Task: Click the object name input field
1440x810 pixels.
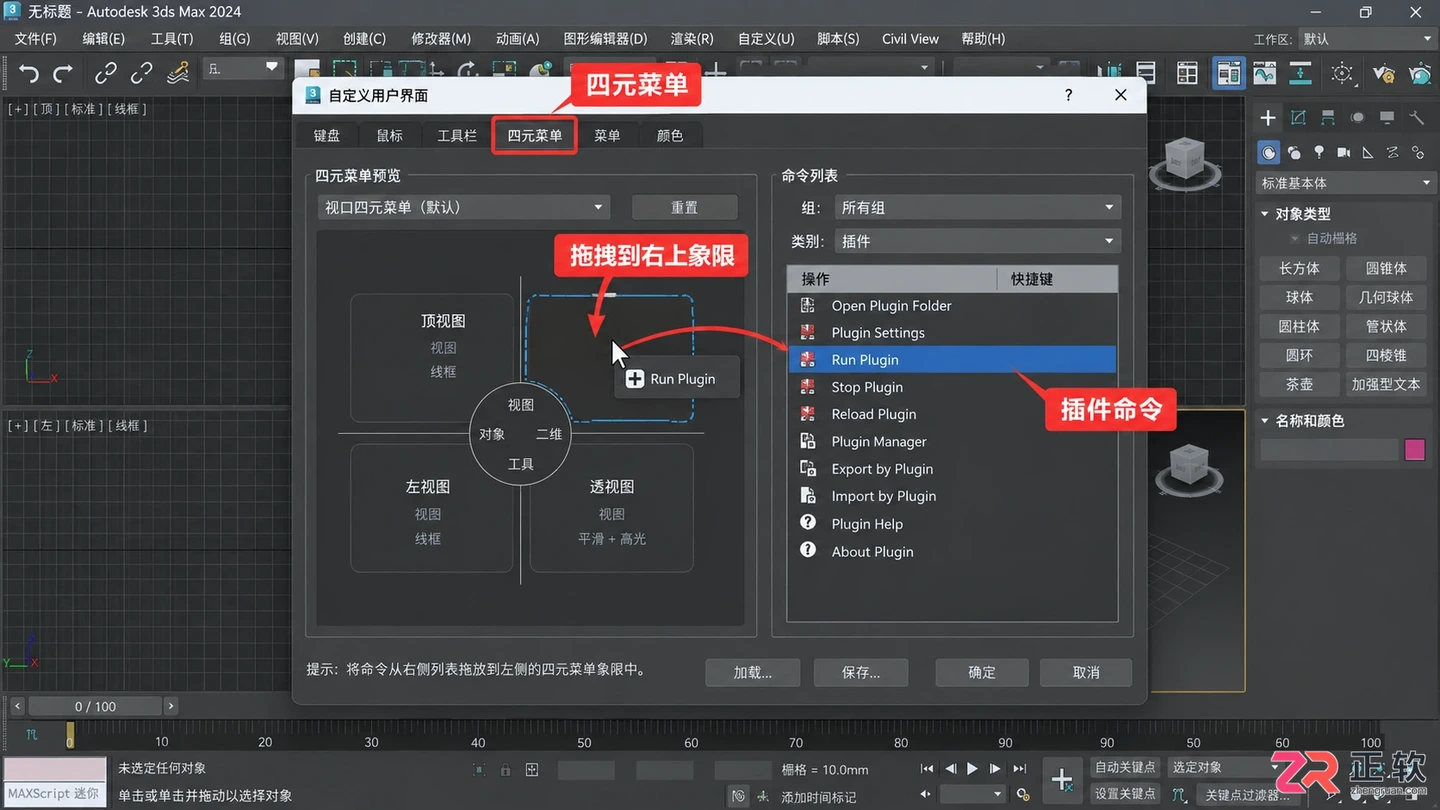Action: pyautogui.click(x=1329, y=450)
